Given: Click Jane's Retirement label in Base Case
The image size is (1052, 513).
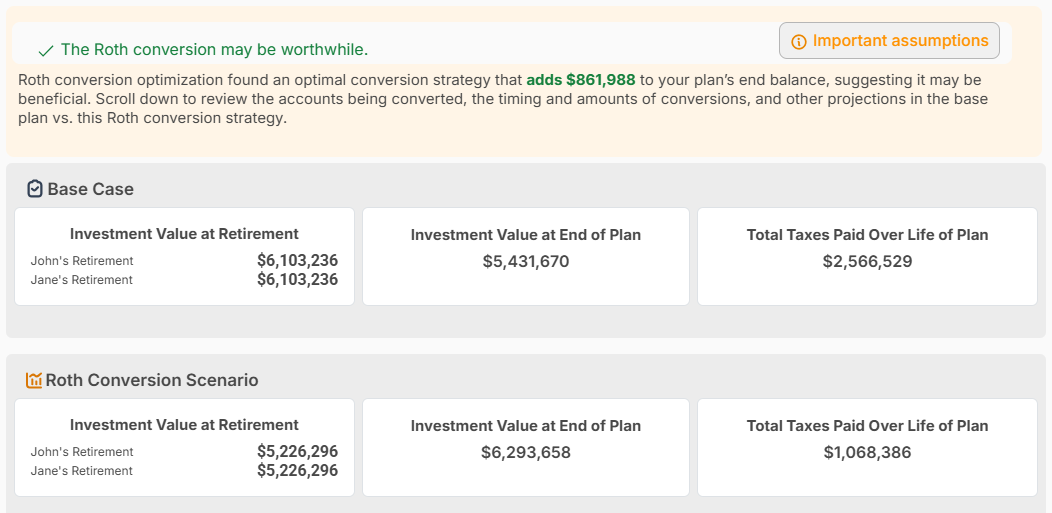Looking at the screenshot, I should (82, 280).
